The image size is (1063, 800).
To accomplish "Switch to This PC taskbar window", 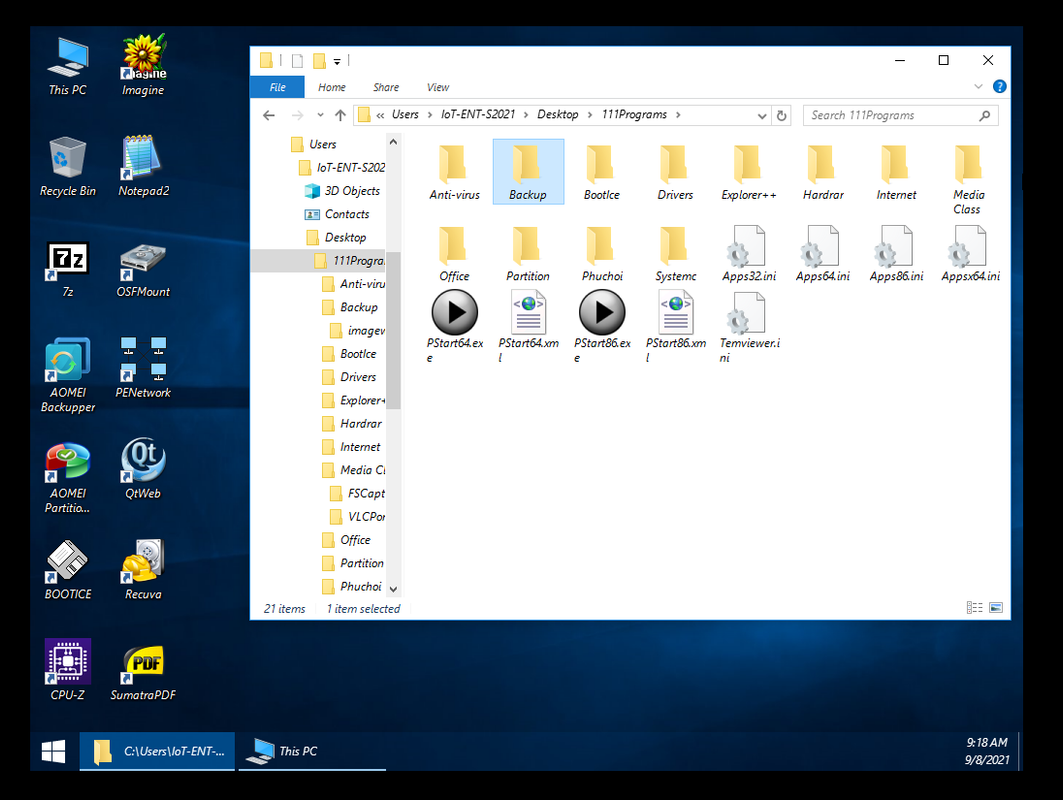I will tap(312, 751).
